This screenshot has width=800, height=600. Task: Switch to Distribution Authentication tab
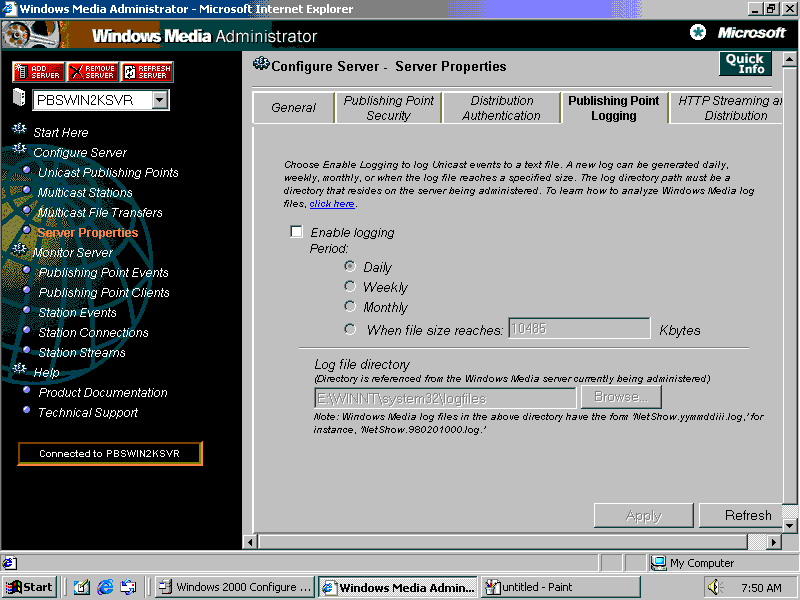pyautogui.click(x=501, y=108)
